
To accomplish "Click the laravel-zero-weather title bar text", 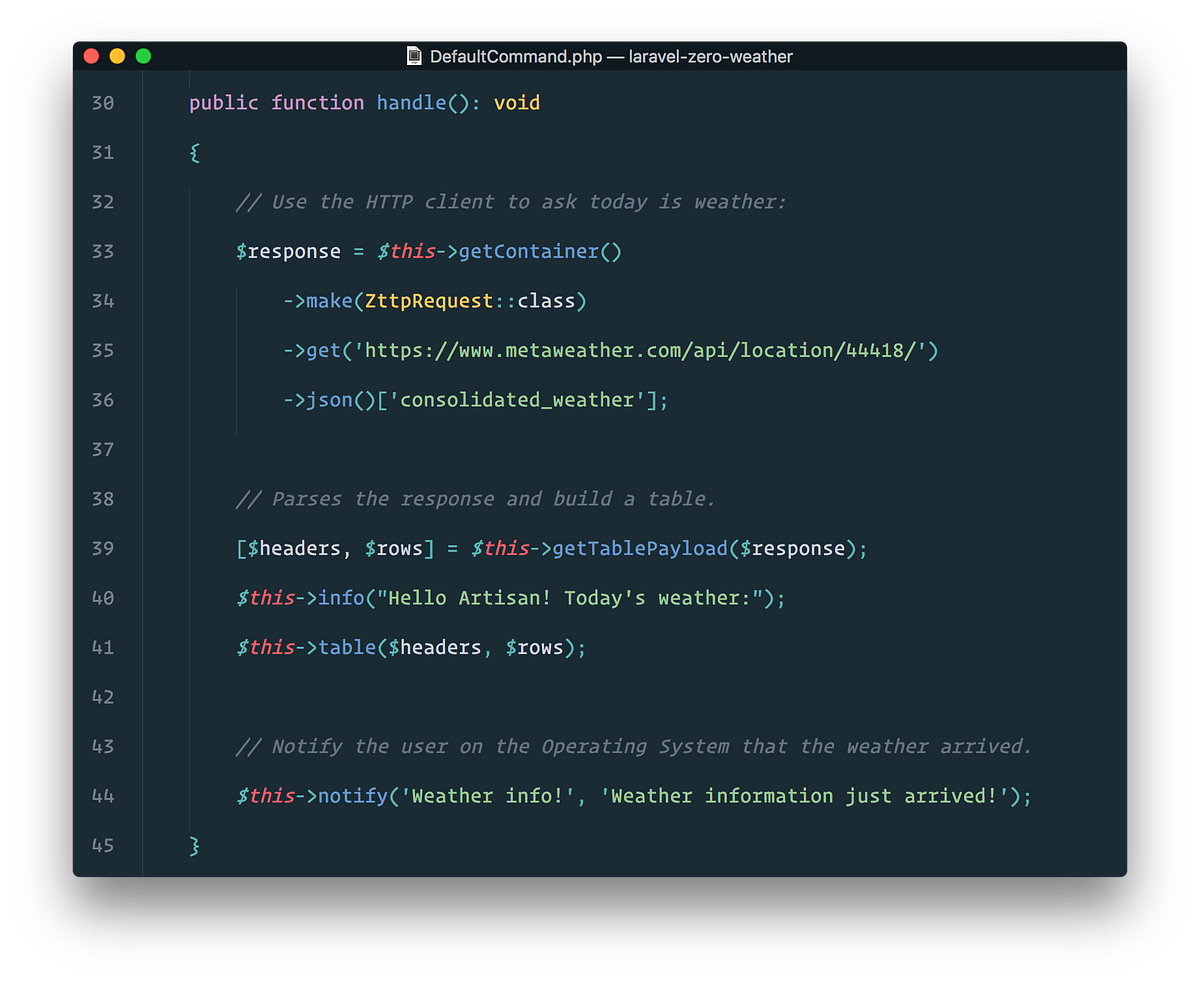I will 710,56.
